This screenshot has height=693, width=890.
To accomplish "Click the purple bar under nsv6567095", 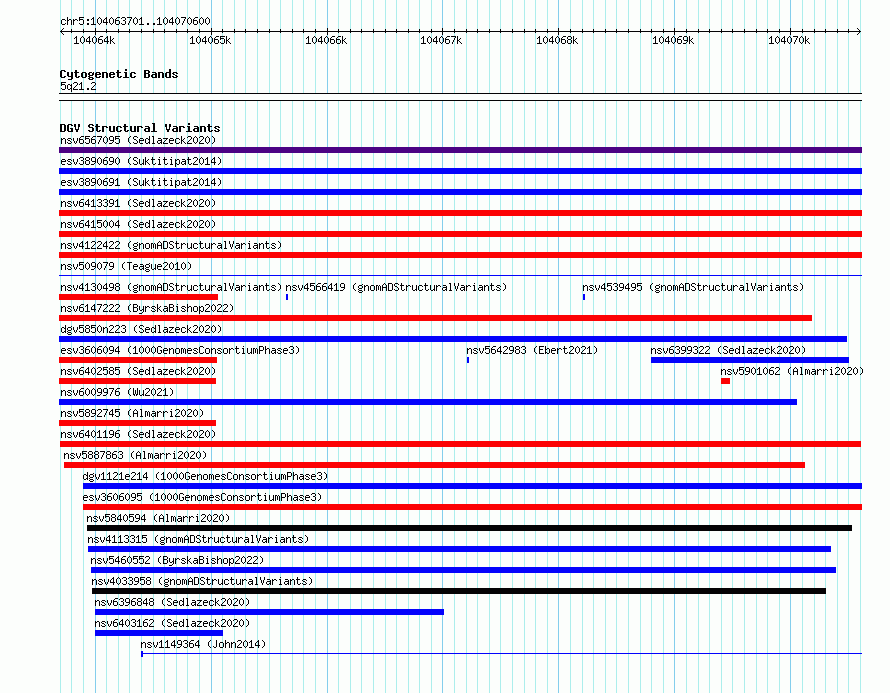I will coord(460,150).
